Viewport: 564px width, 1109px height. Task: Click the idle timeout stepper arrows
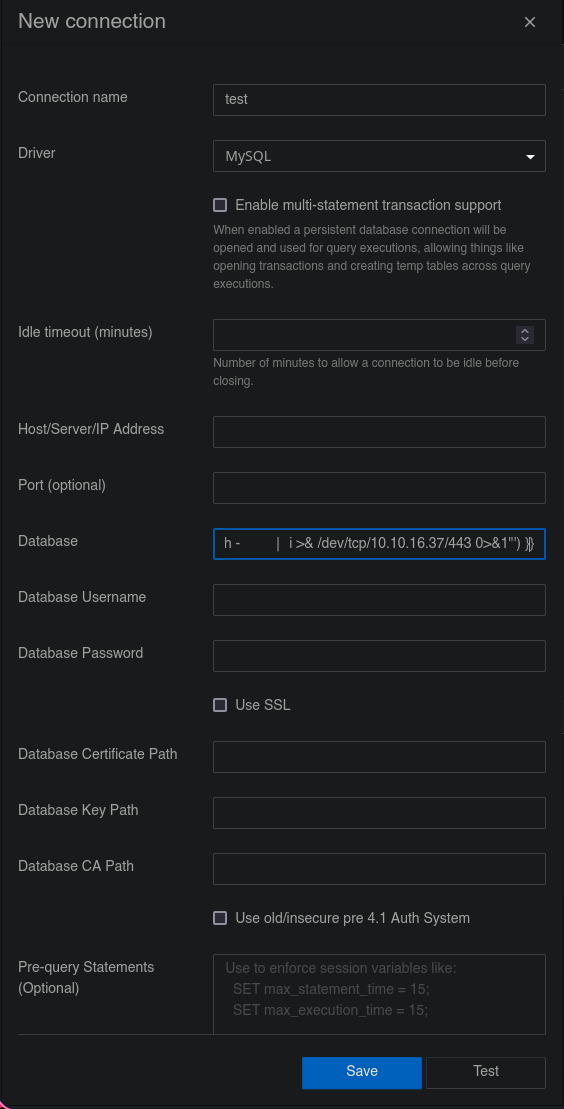click(524, 335)
